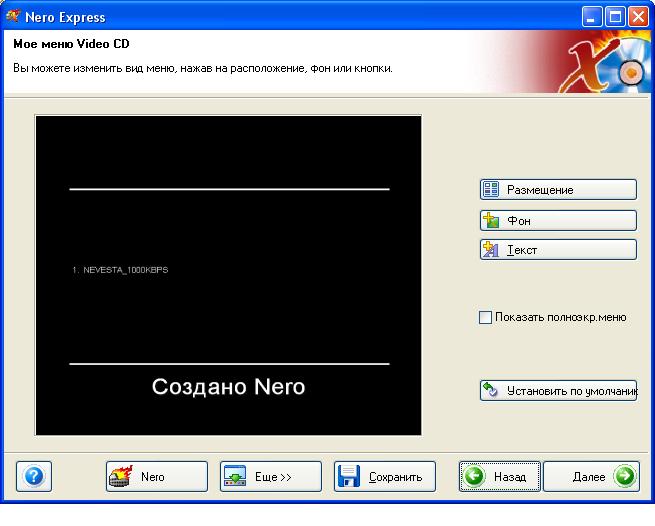Click Установить по умолчанию button
The image size is (655, 526).
[558, 391]
